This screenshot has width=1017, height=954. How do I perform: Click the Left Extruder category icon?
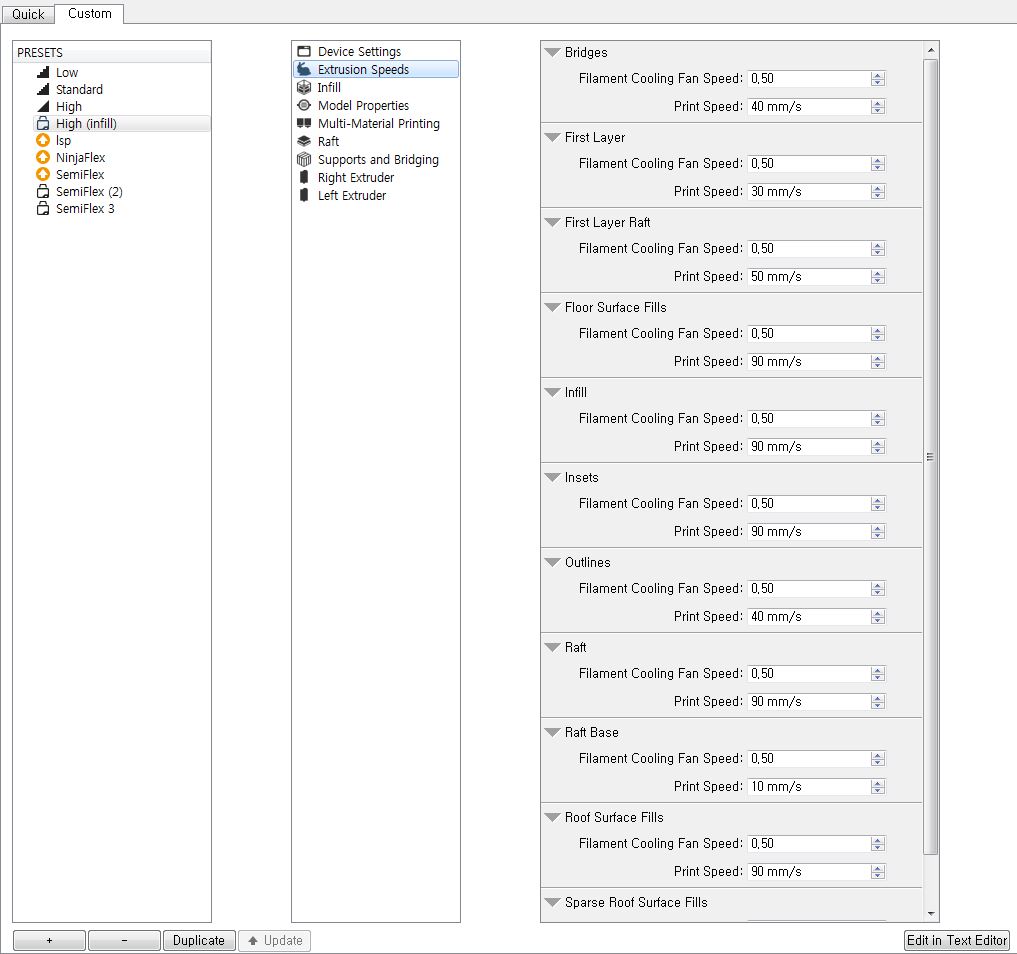point(304,195)
